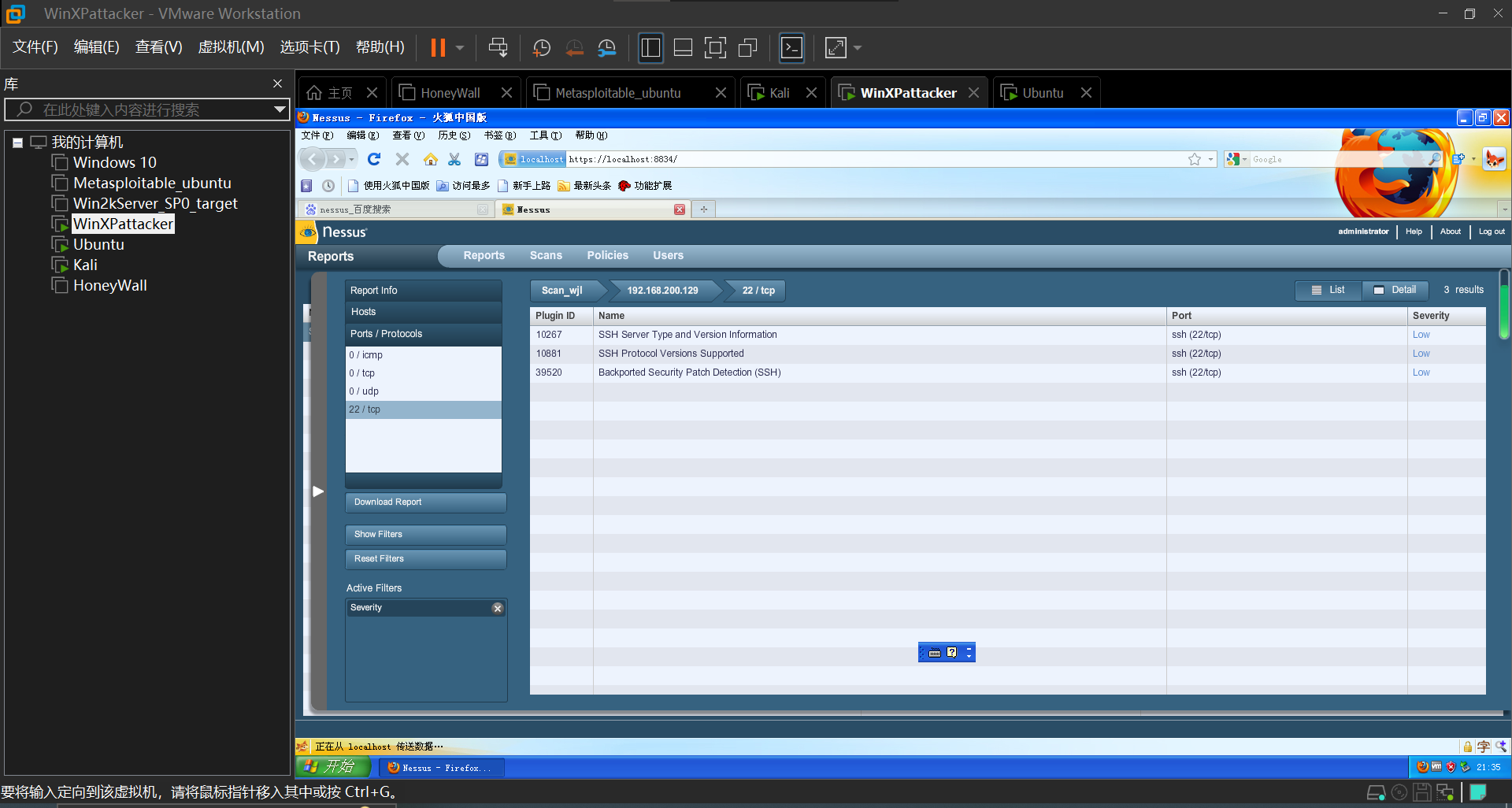Switch results to Detail view

tap(1395, 290)
